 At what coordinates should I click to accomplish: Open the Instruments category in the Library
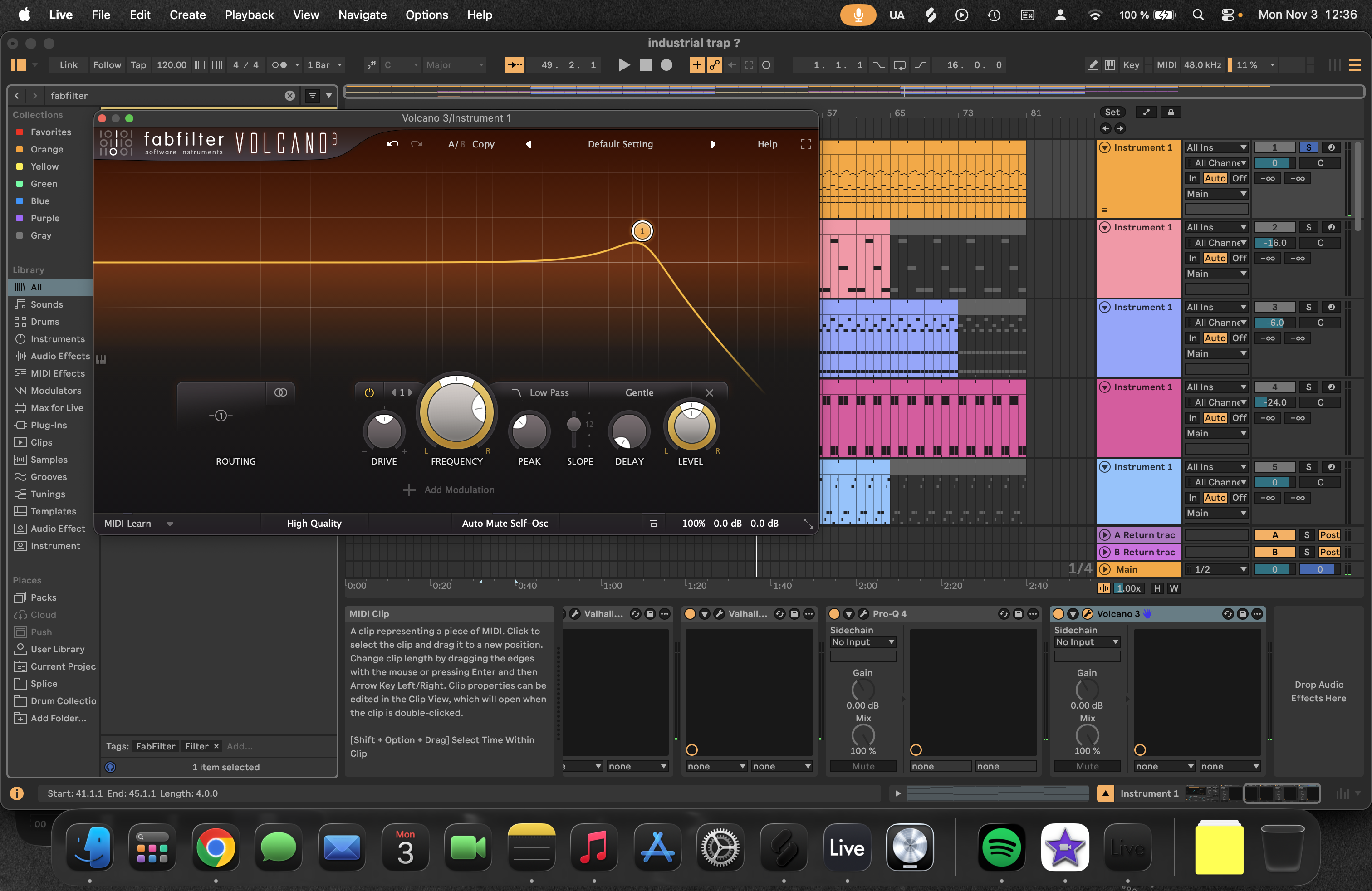(x=58, y=338)
